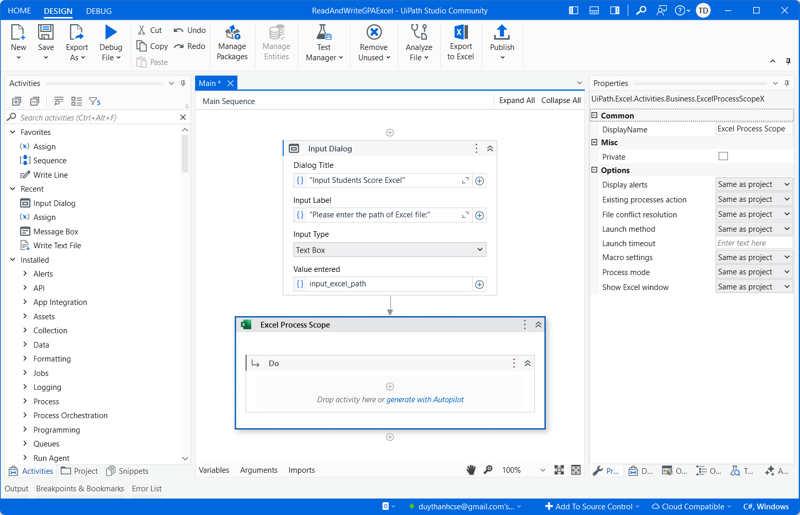800x515 pixels.
Task: Open the Snippets panel tab
Action: click(x=127, y=471)
